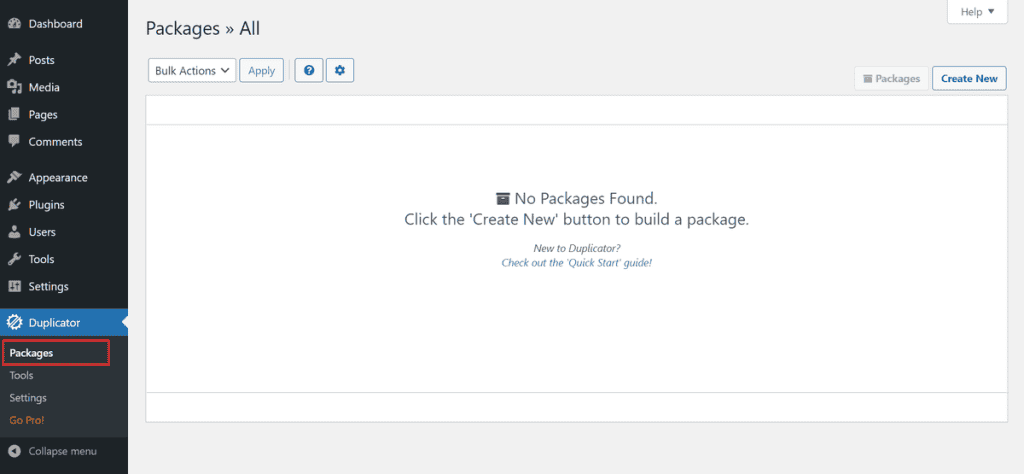The width and height of the screenshot is (1024, 474).
Task: Click Collapse menu text
Action: [x=63, y=451]
